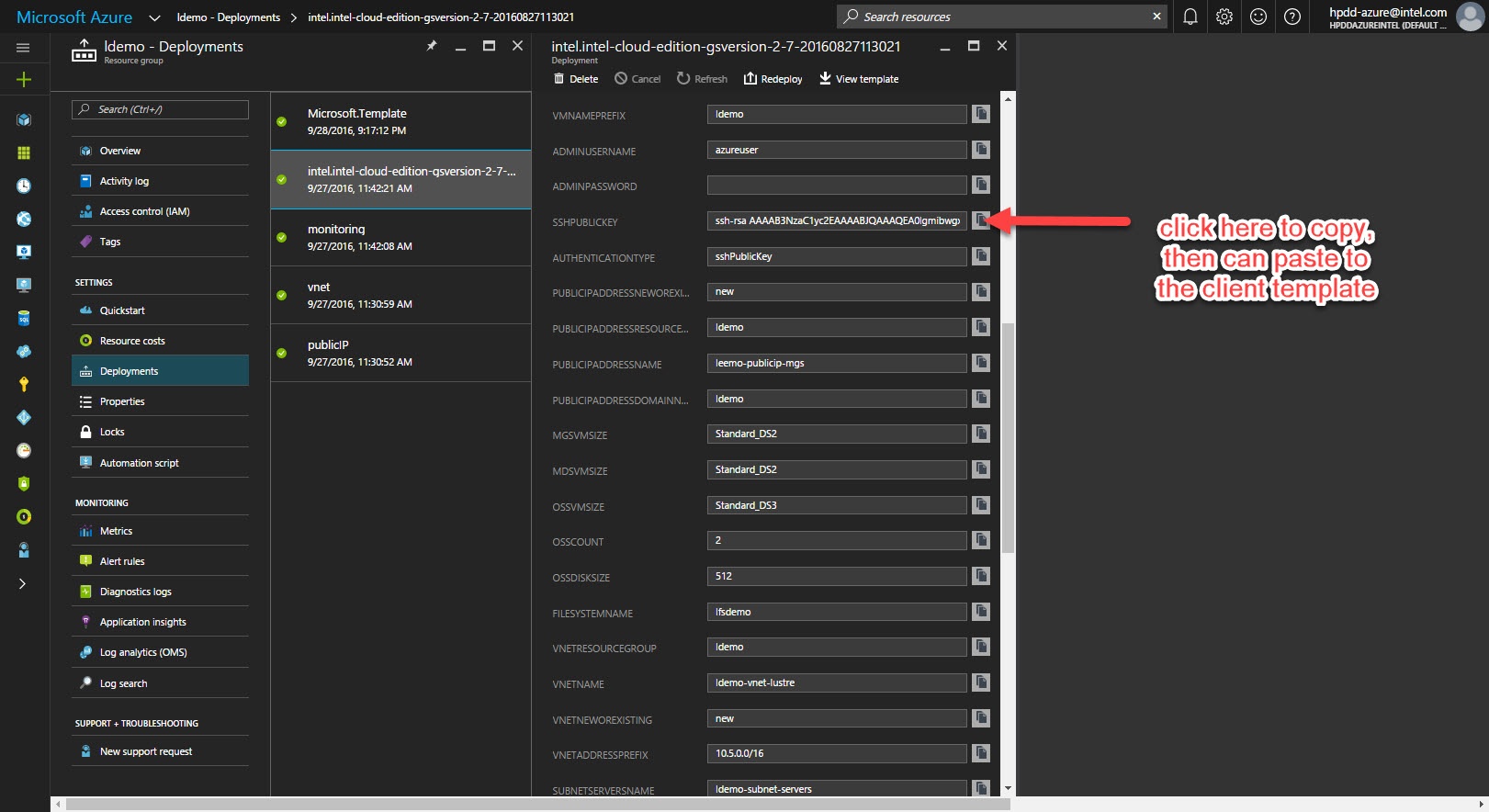Select the vnet deployment

tap(400, 295)
